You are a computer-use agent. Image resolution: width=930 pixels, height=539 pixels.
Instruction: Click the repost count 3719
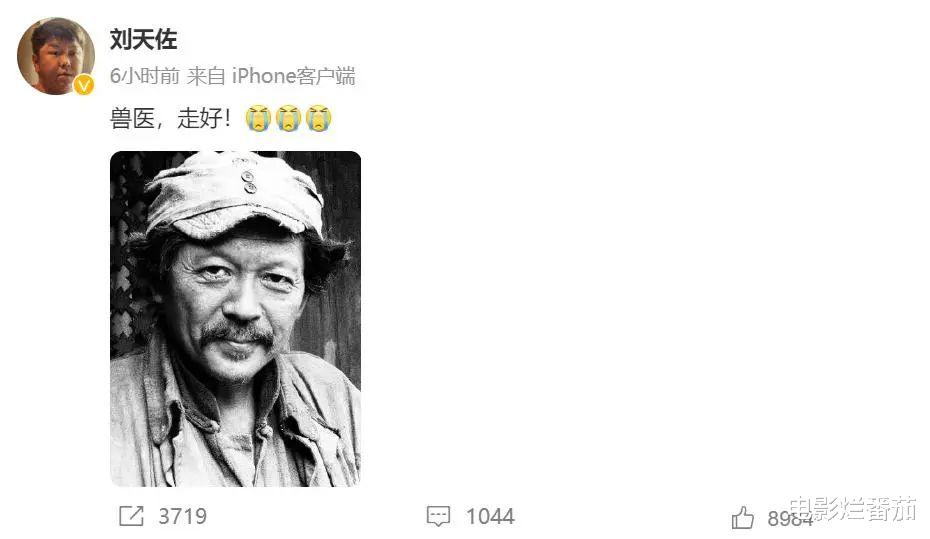point(183,516)
